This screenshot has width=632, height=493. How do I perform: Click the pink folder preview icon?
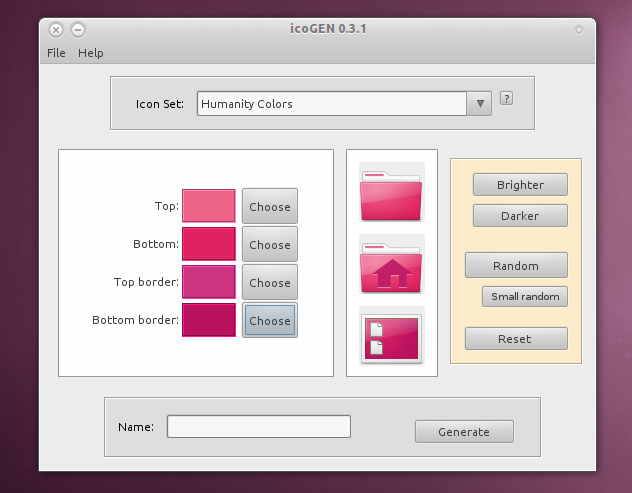pos(391,192)
